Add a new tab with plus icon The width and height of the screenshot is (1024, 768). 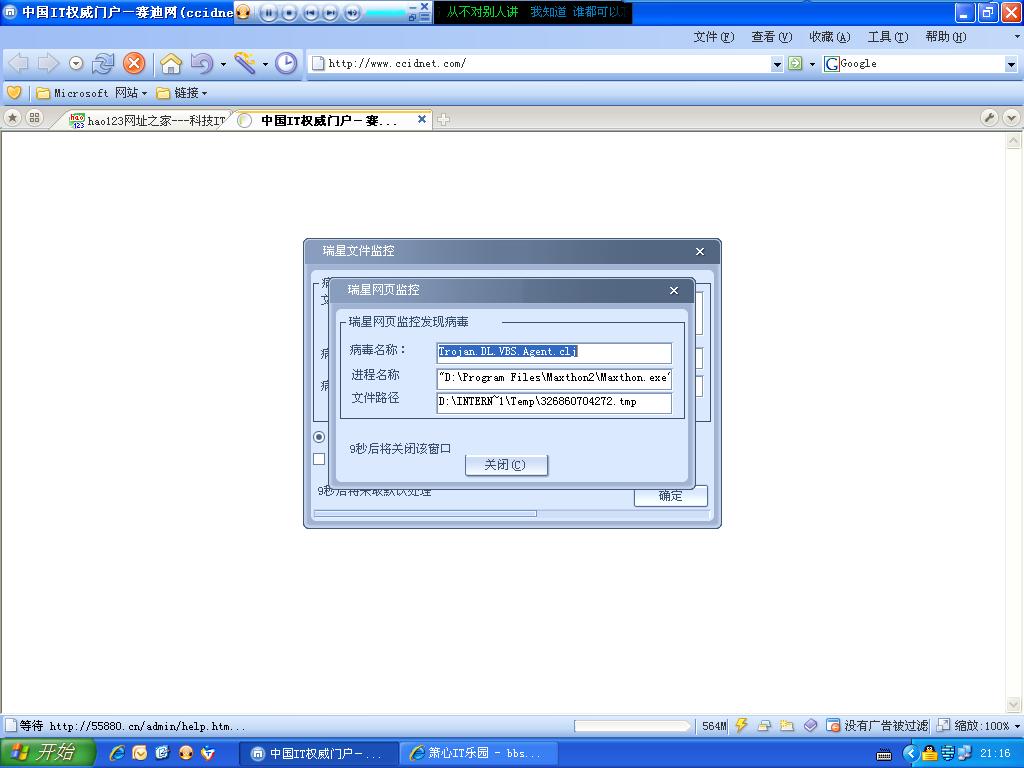click(x=443, y=120)
